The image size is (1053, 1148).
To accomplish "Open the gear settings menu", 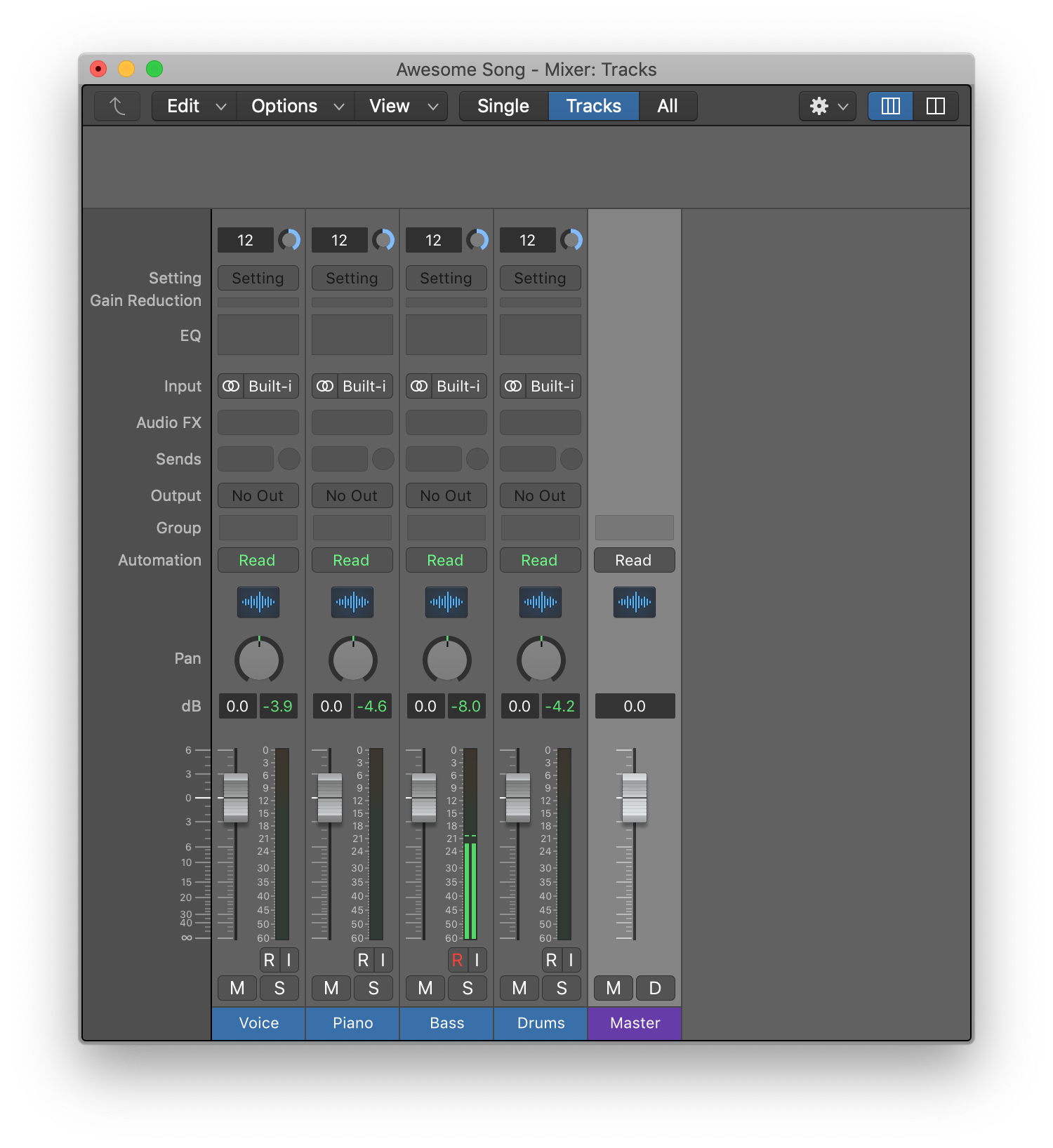I will tap(828, 106).
